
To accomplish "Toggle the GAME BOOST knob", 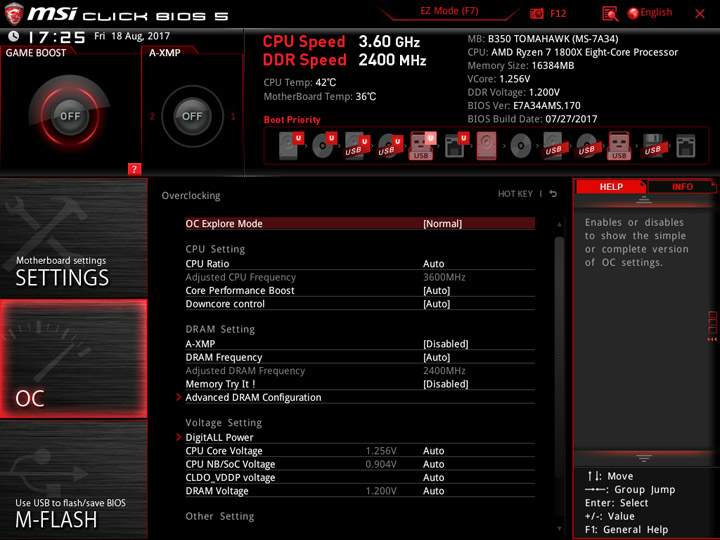I will coord(70,116).
